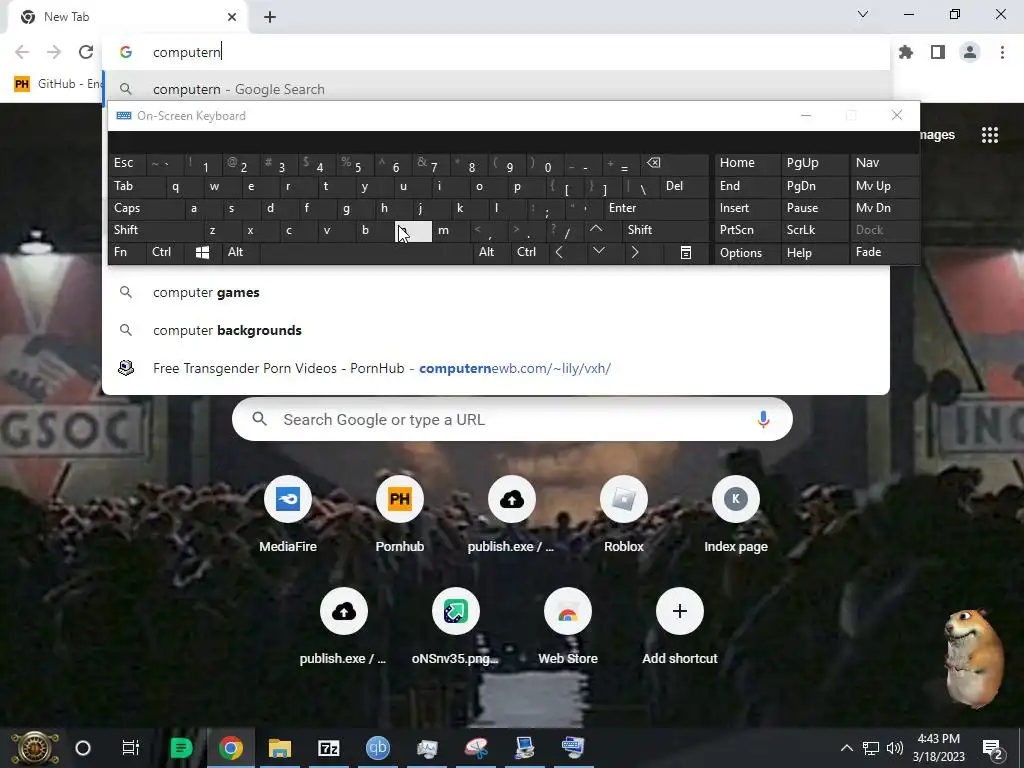Open the Chrome three-dot menu
The width and height of the screenshot is (1024, 768).
[x=1002, y=52]
